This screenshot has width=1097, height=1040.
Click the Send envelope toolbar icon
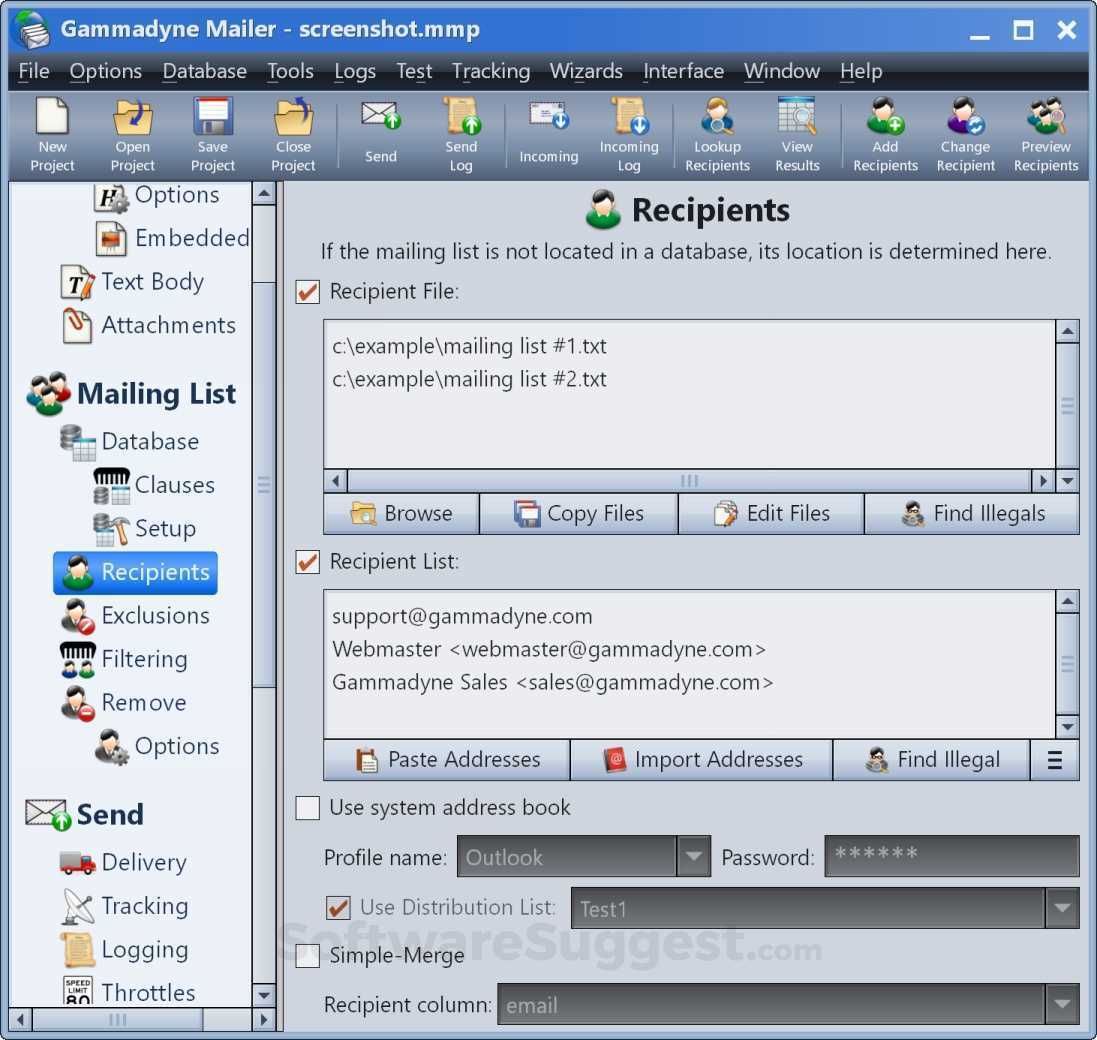click(x=381, y=133)
